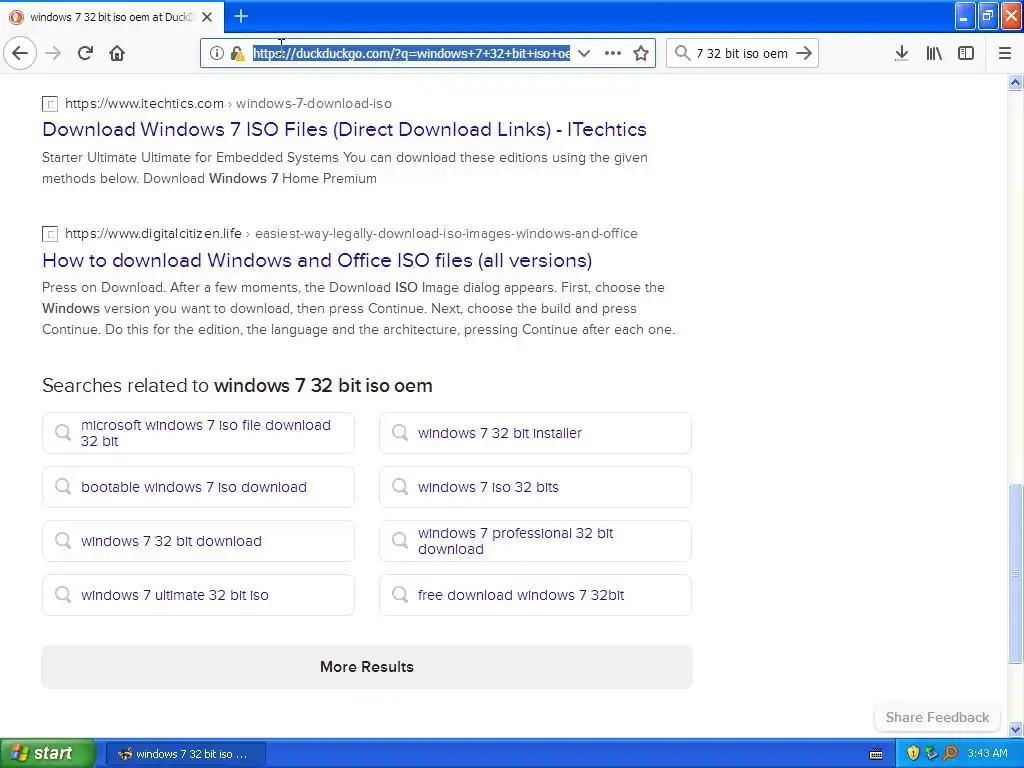Open a new tab with plus button

[240, 16]
